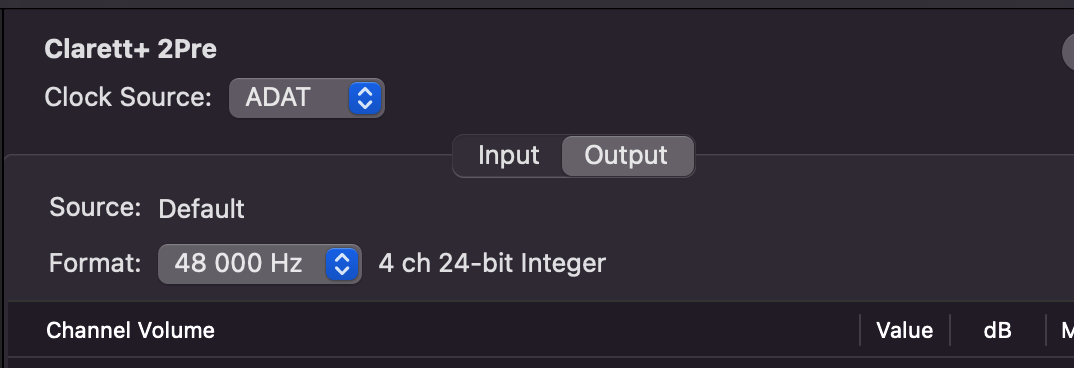Click the Source label
This screenshot has width=1074, height=368.
point(95,207)
